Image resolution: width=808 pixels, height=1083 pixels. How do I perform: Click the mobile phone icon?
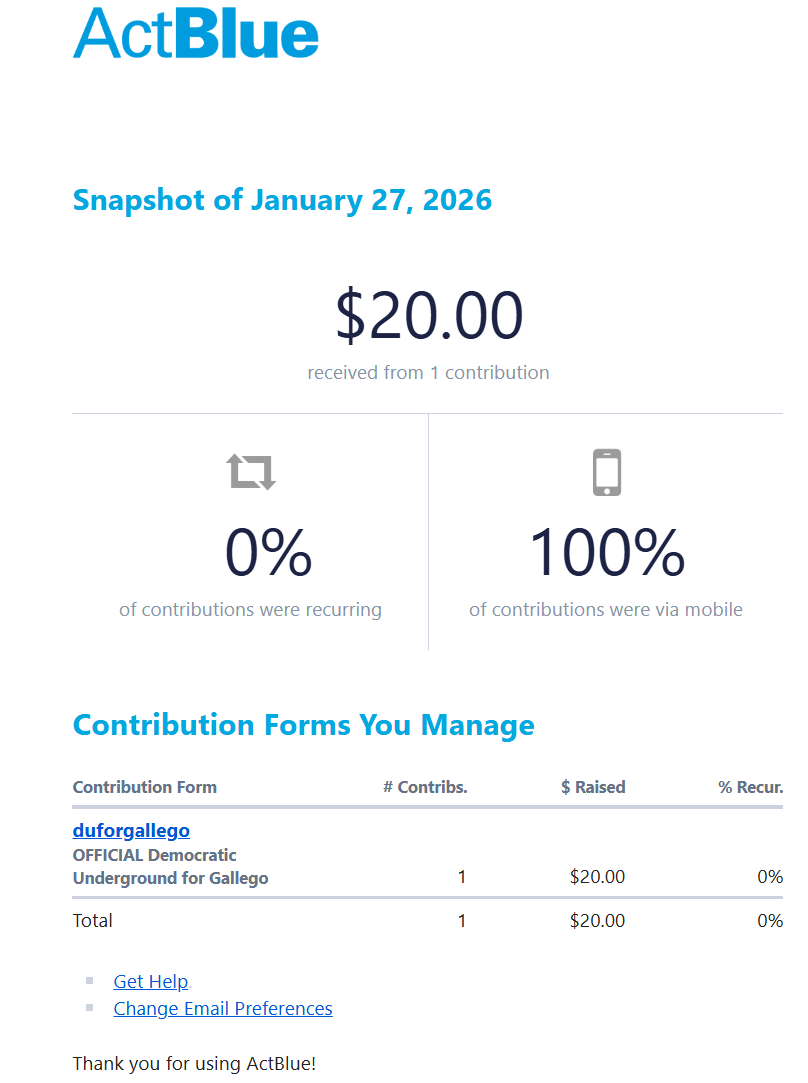click(606, 472)
